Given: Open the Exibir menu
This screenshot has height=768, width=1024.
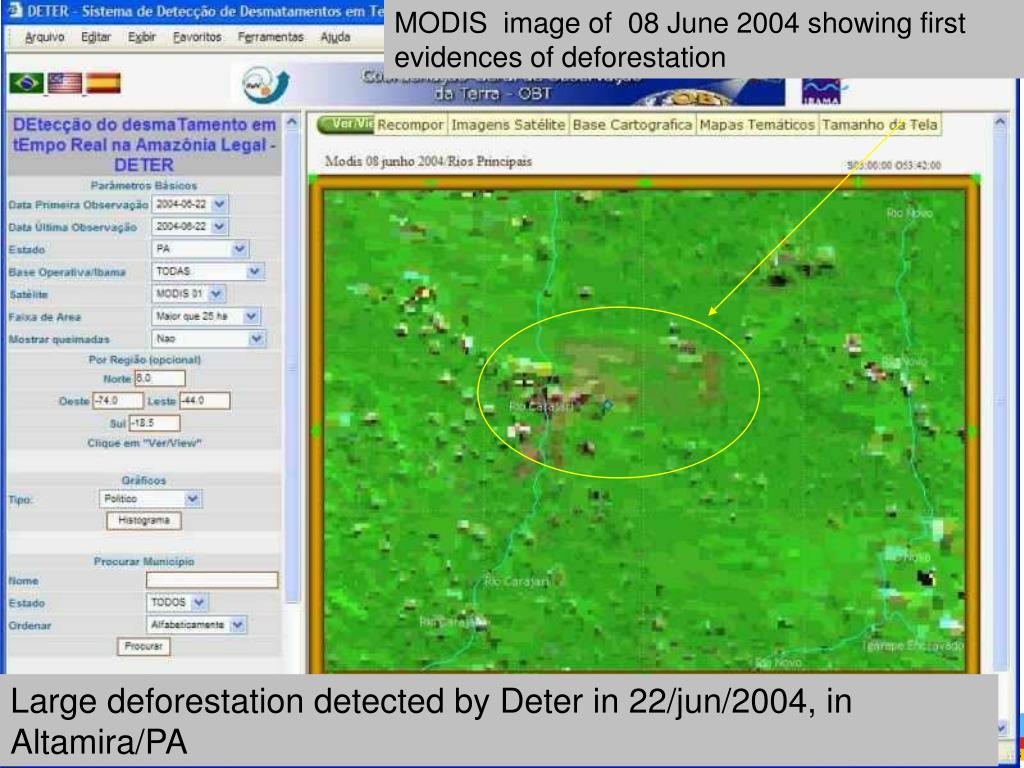Looking at the screenshot, I should click(x=142, y=37).
